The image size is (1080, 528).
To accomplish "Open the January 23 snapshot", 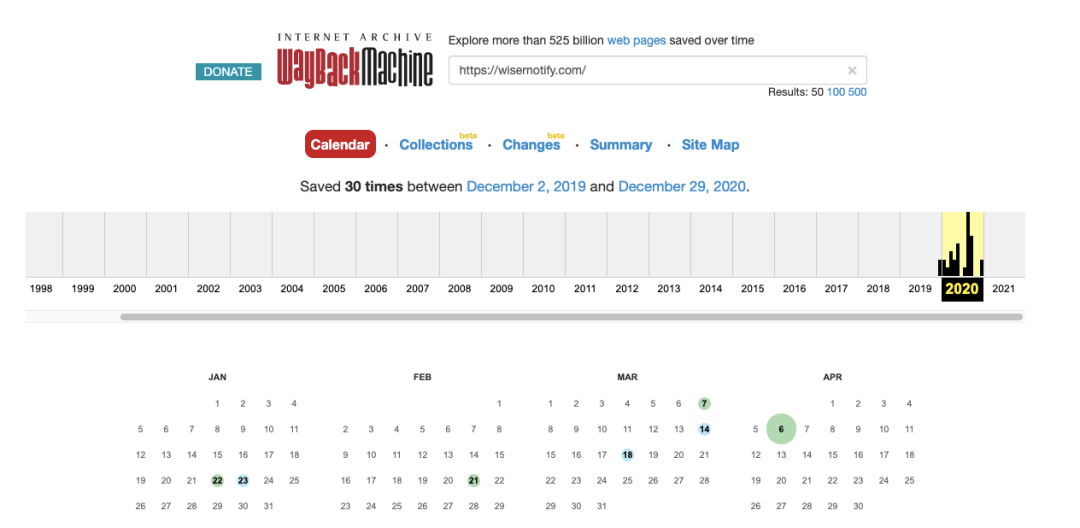I will [x=242, y=481].
